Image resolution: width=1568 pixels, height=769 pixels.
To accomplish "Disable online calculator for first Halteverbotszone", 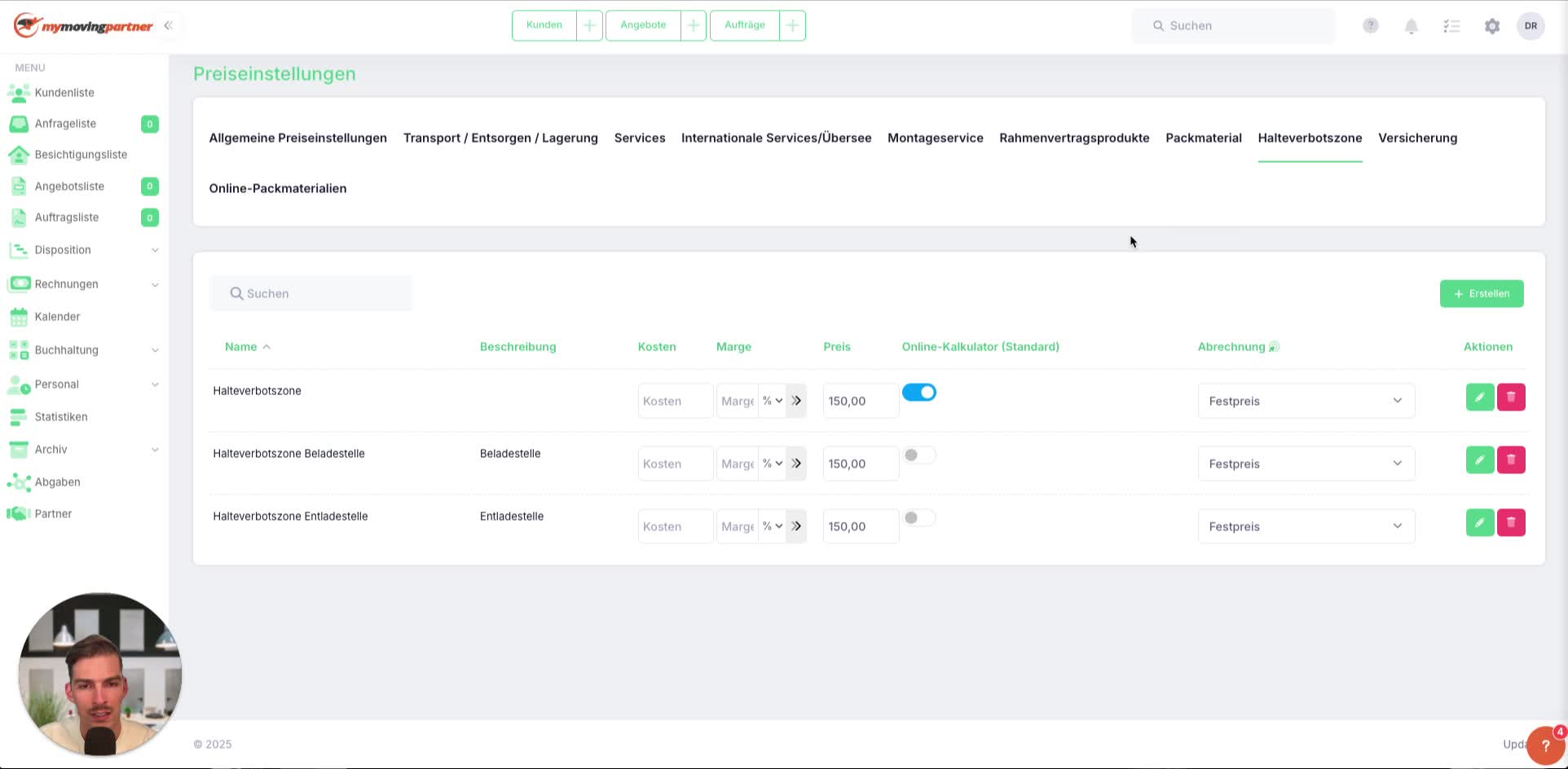I will tap(919, 393).
